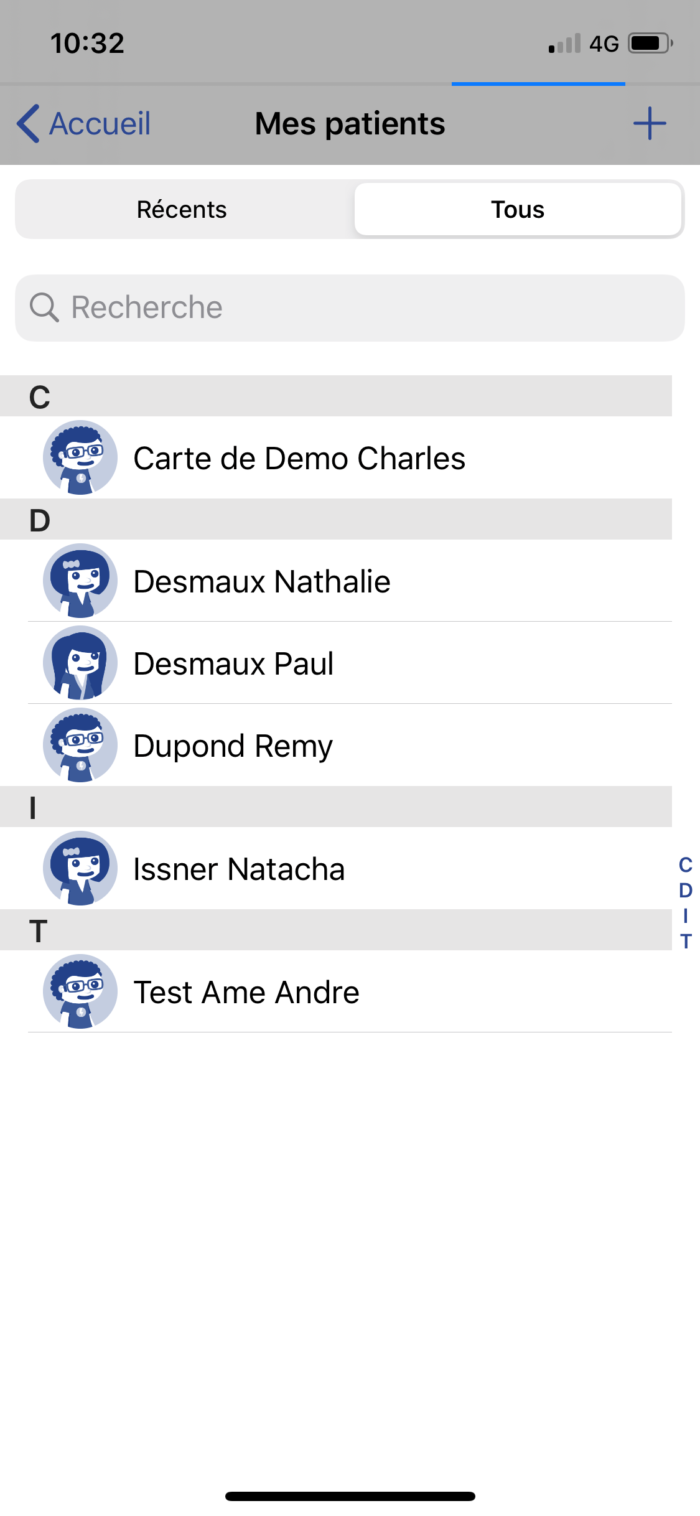Tap Test Ame Andre's avatar icon
Image resolution: width=700 pixels, height=1516 pixels.
point(80,991)
